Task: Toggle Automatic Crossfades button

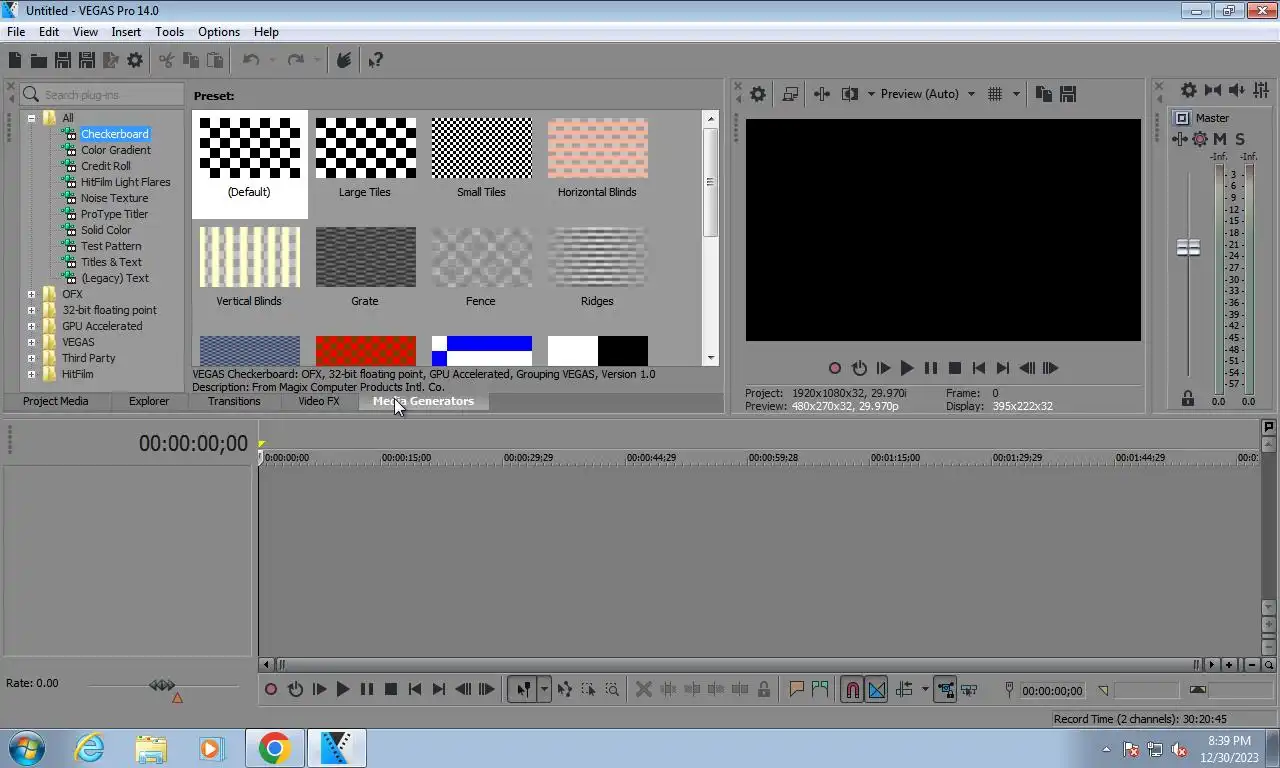Action: [x=876, y=690]
